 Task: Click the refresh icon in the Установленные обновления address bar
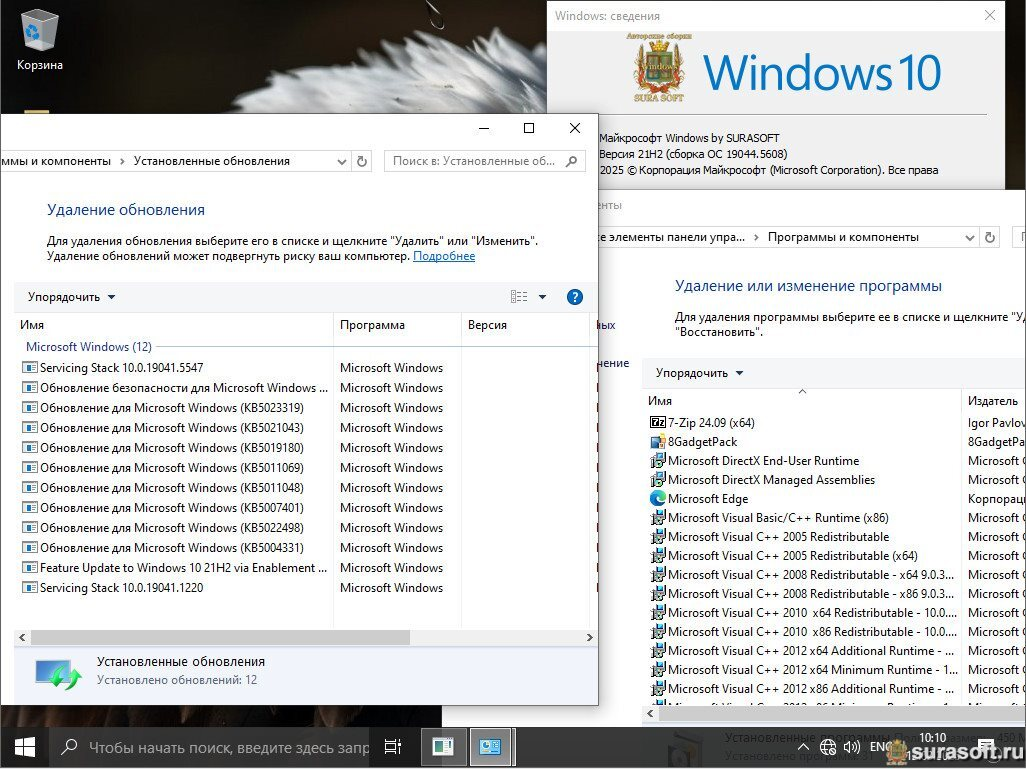(x=362, y=161)
